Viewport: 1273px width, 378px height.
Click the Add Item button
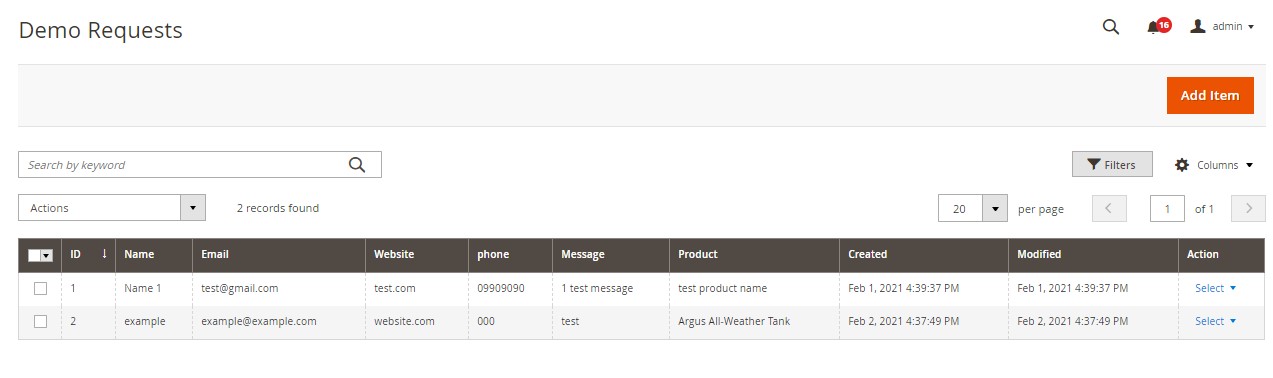click(x=1210, y=95)
